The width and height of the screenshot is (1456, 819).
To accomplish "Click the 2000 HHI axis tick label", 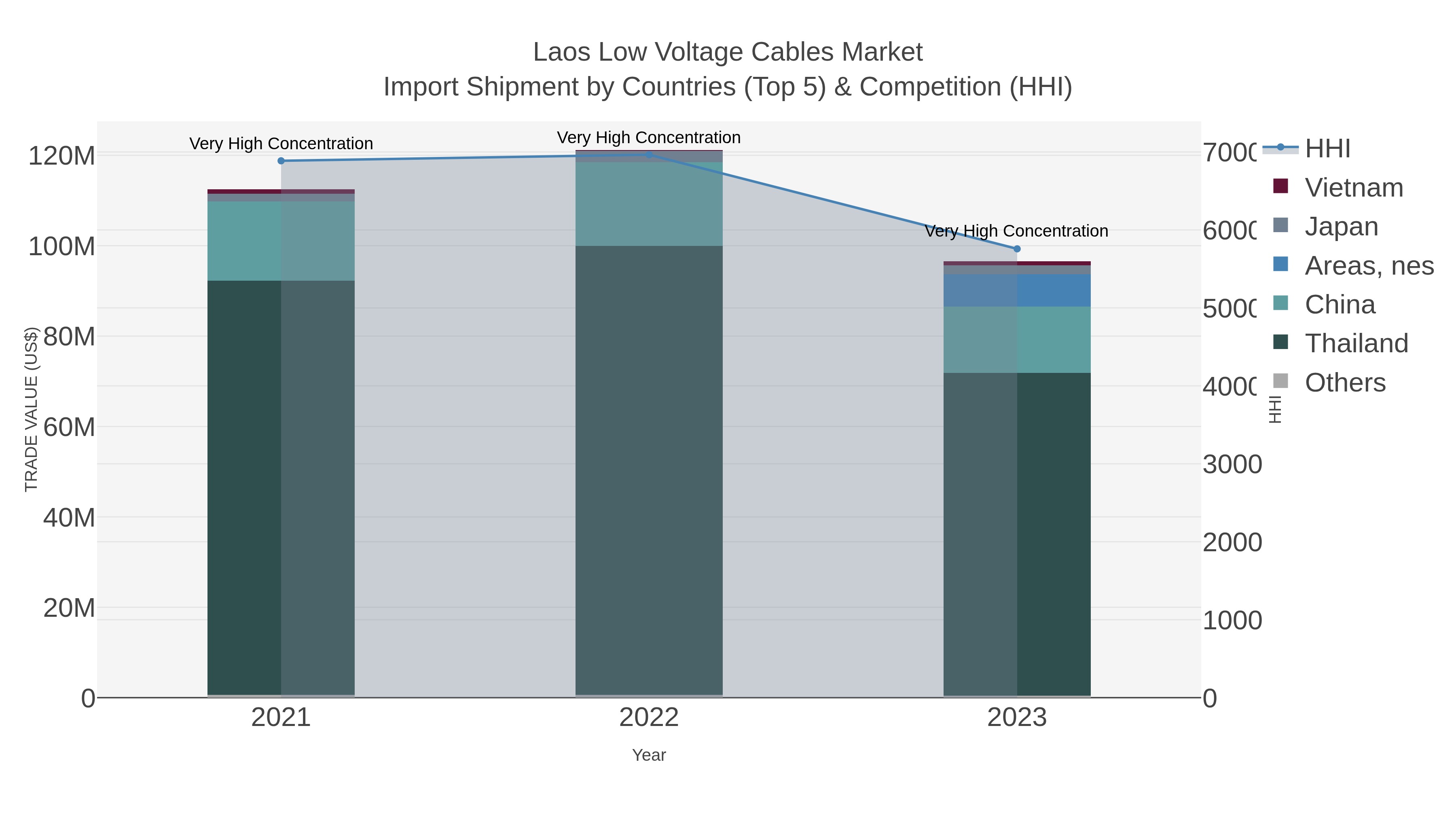I will [x=1232, y=543].
